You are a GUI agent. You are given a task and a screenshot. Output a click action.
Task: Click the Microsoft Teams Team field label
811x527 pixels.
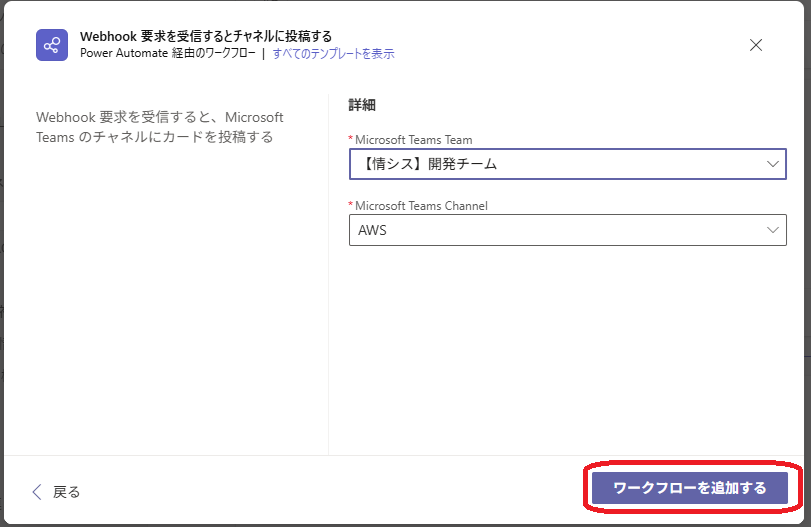413,140
